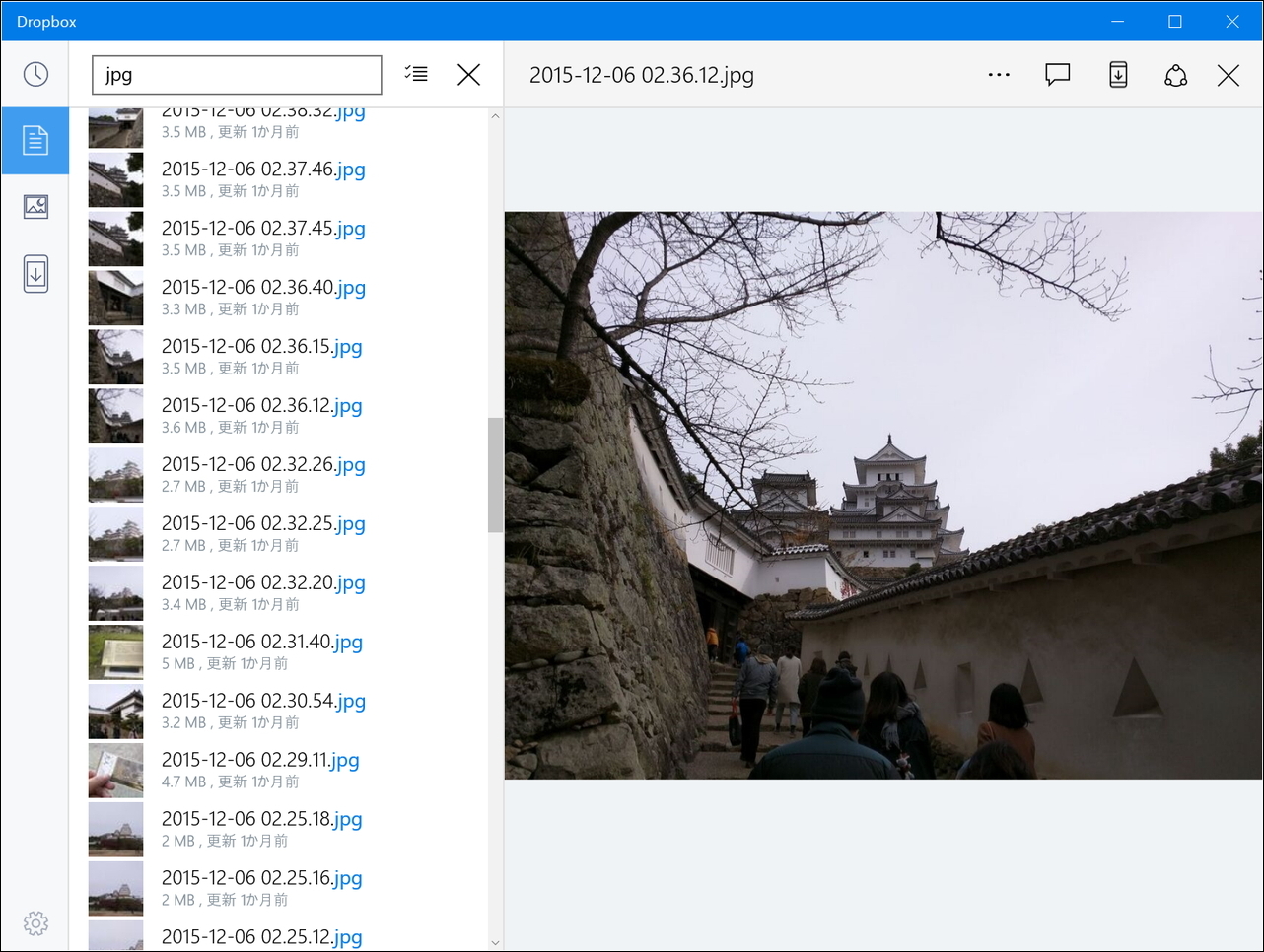Open Settings gear icon

point(35,923)
